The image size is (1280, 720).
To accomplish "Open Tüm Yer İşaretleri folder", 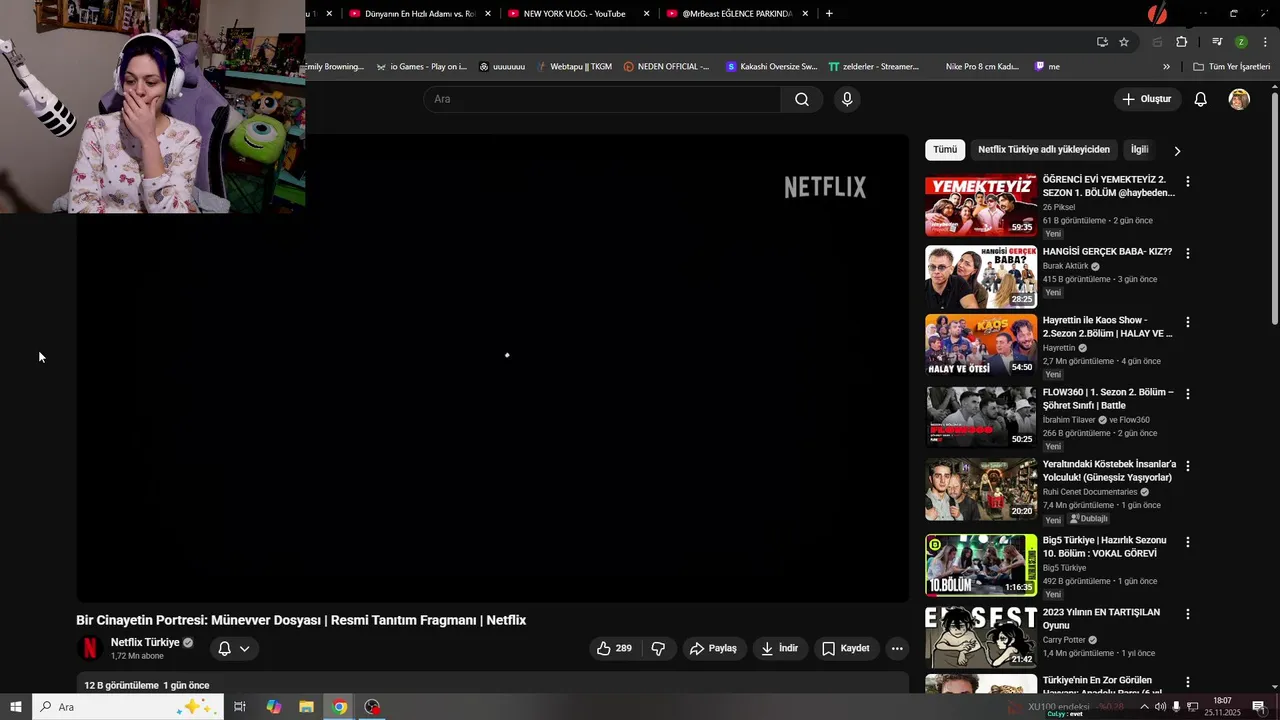I will point(1231,67).
